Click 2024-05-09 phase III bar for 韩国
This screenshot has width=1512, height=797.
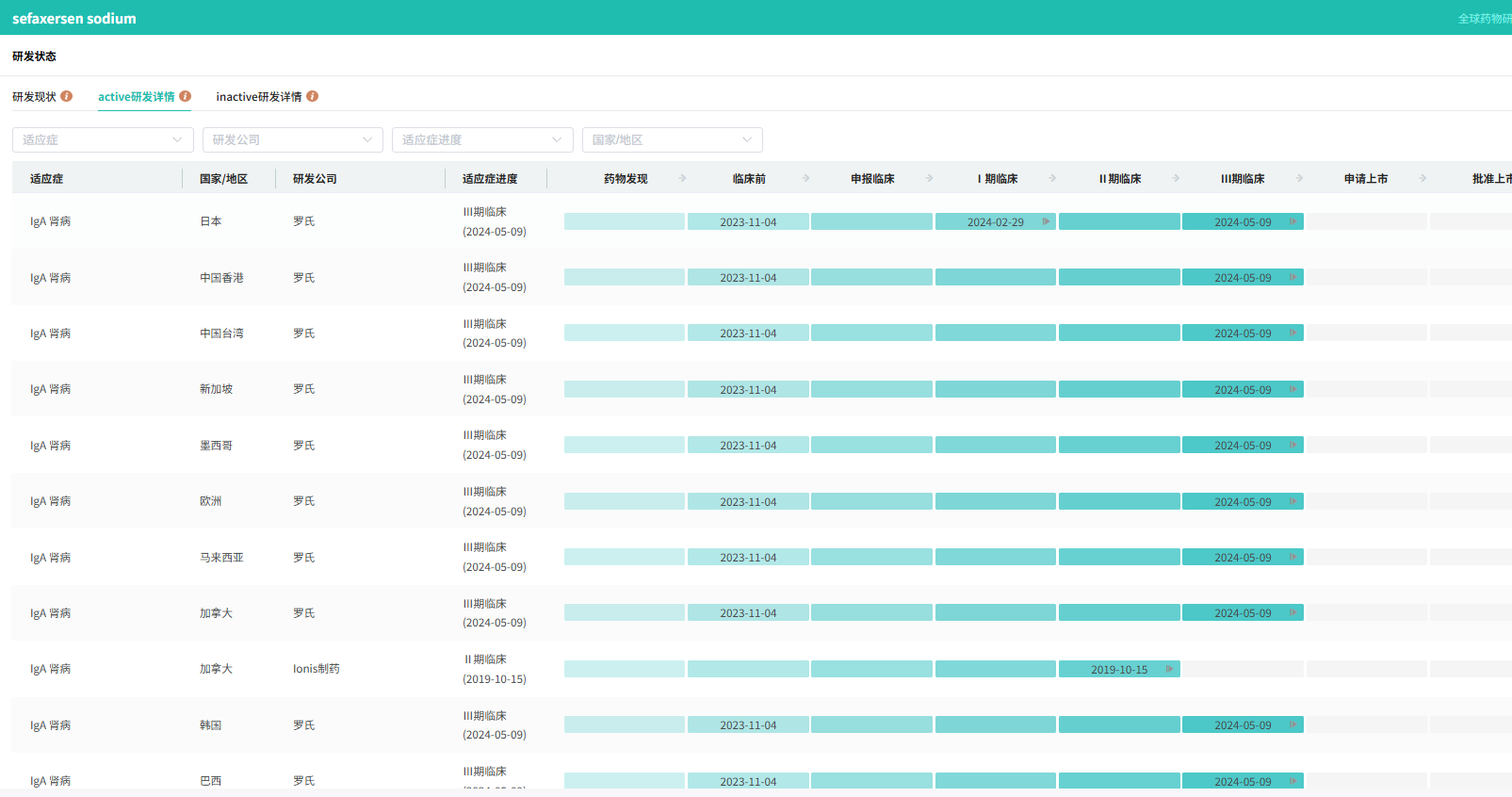(1243, 724)
